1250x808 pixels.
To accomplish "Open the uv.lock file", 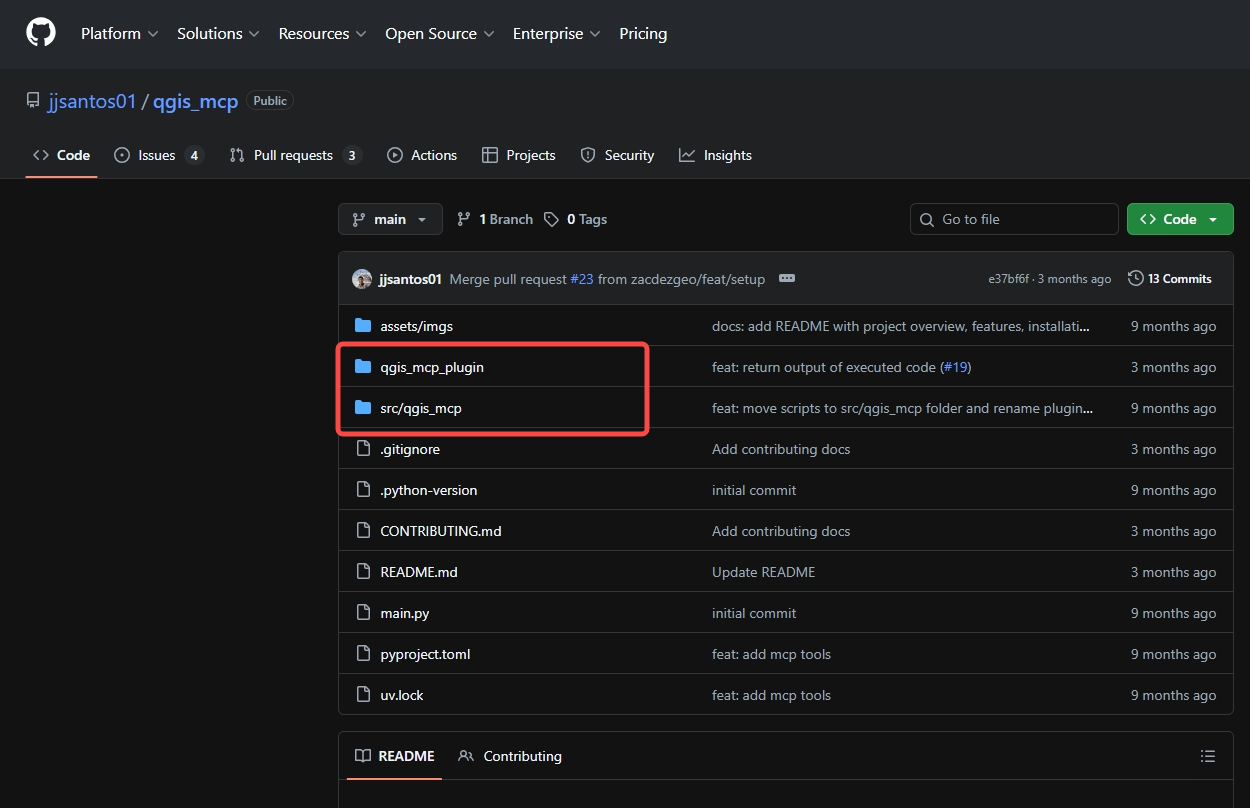I will pos(402,695).
